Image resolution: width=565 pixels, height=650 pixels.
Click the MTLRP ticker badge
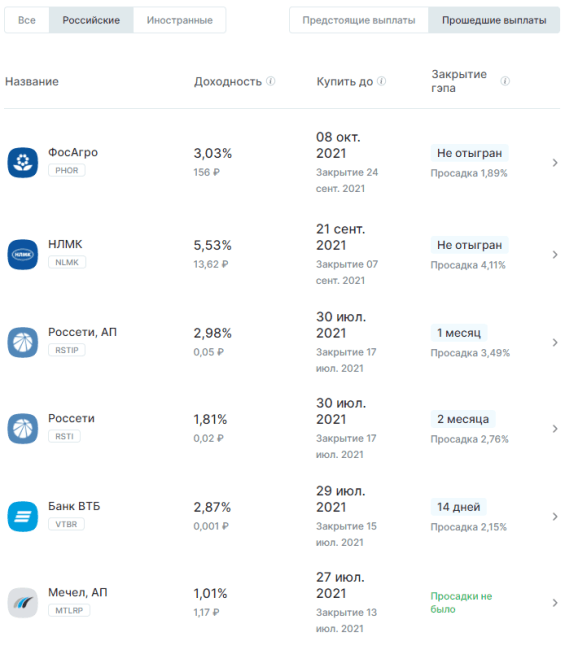point(69,611)
